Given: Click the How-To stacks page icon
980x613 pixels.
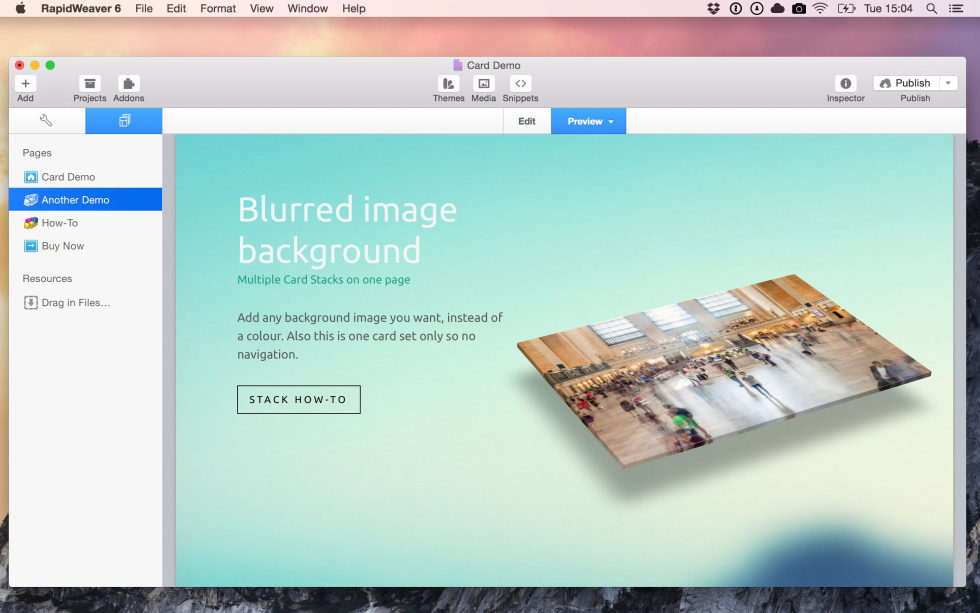Looking at the screenshot, I should 31,223.
